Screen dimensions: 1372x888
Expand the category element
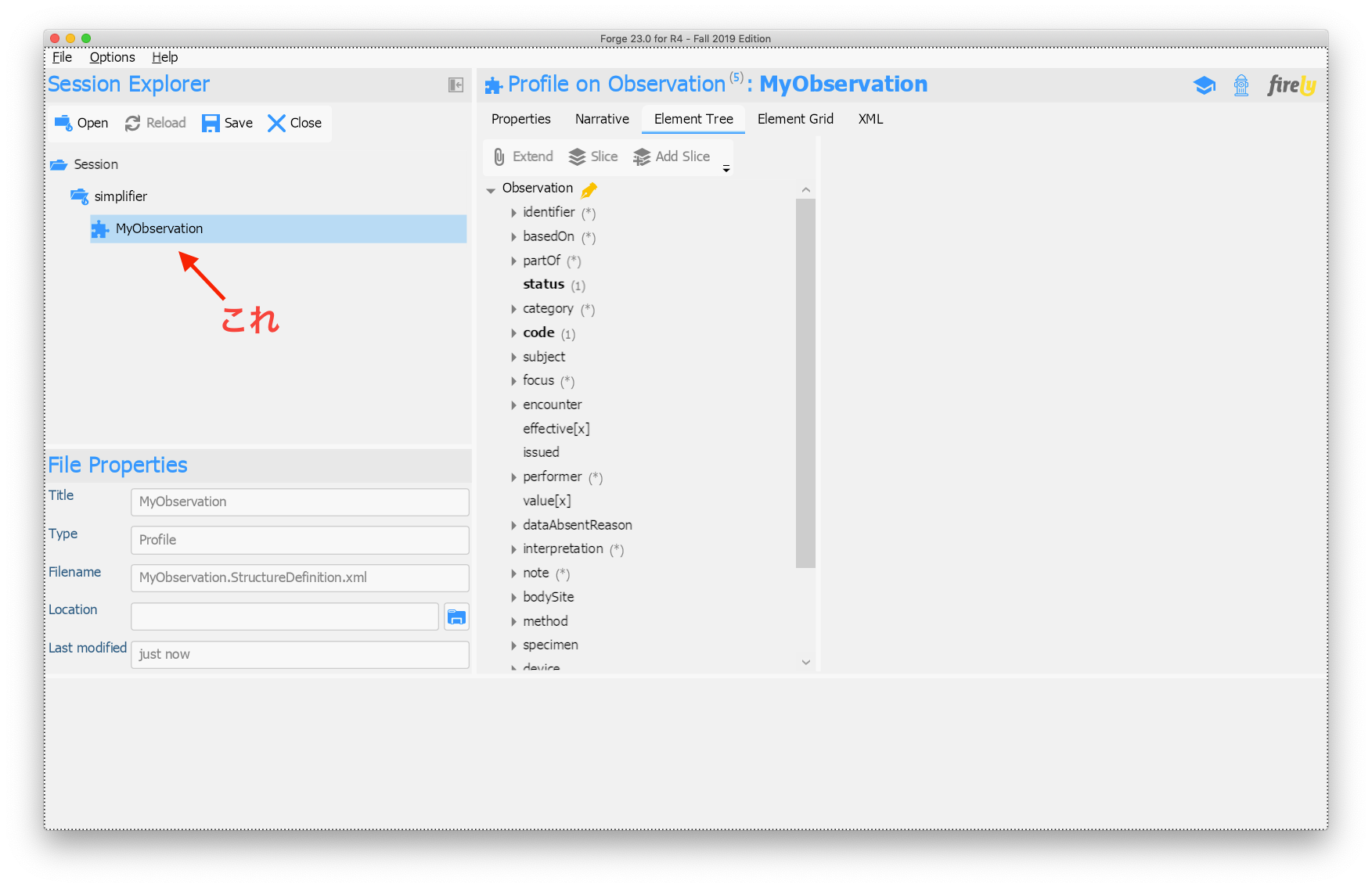pos(513,309)
